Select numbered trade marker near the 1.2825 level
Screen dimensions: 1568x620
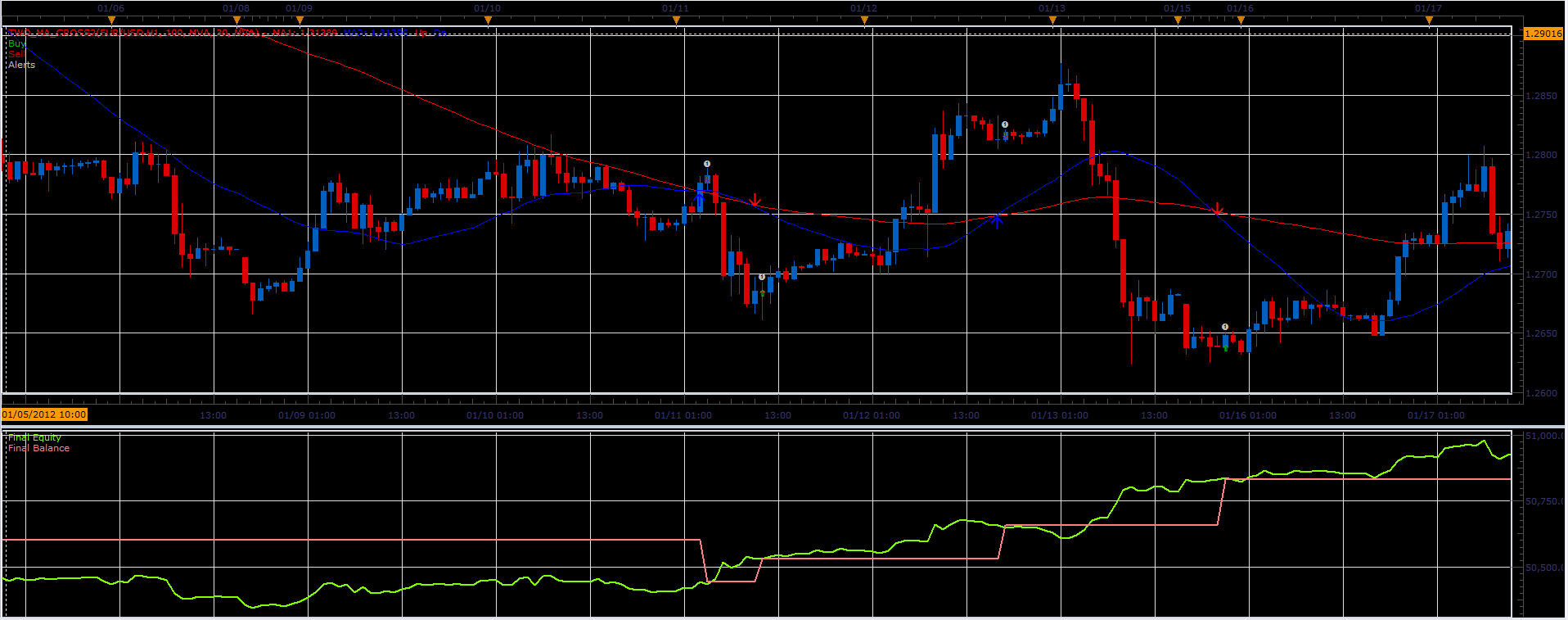coord(1005,125)
